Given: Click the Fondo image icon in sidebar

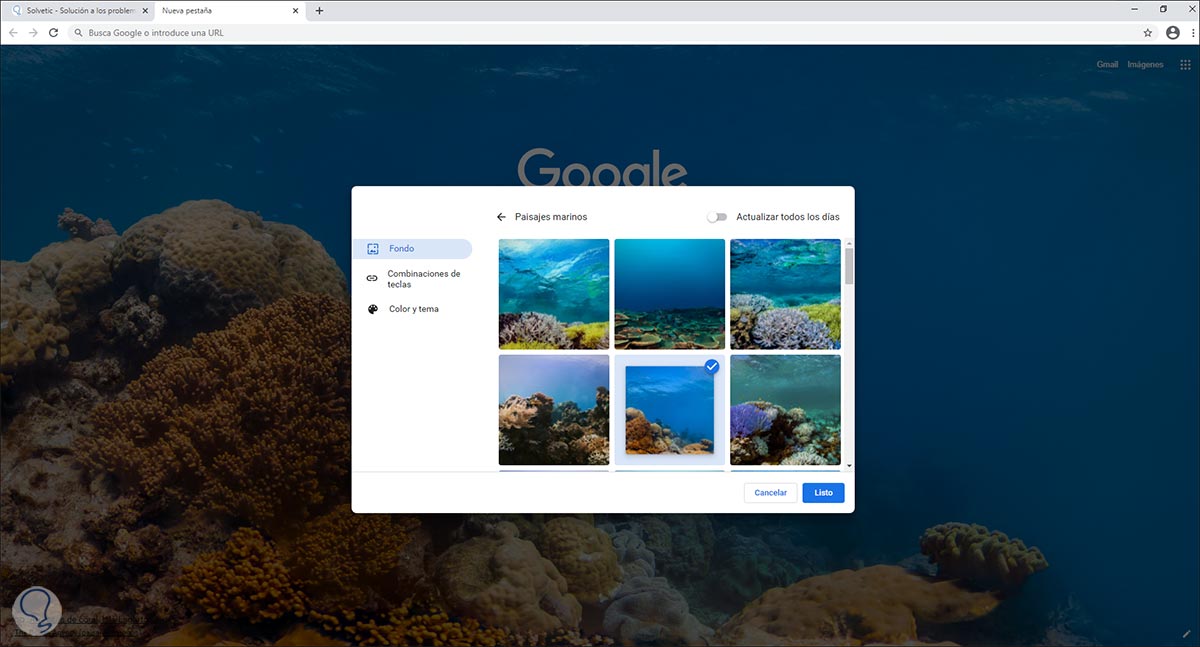Looking at the screenshot, I should tap(372, 249).
